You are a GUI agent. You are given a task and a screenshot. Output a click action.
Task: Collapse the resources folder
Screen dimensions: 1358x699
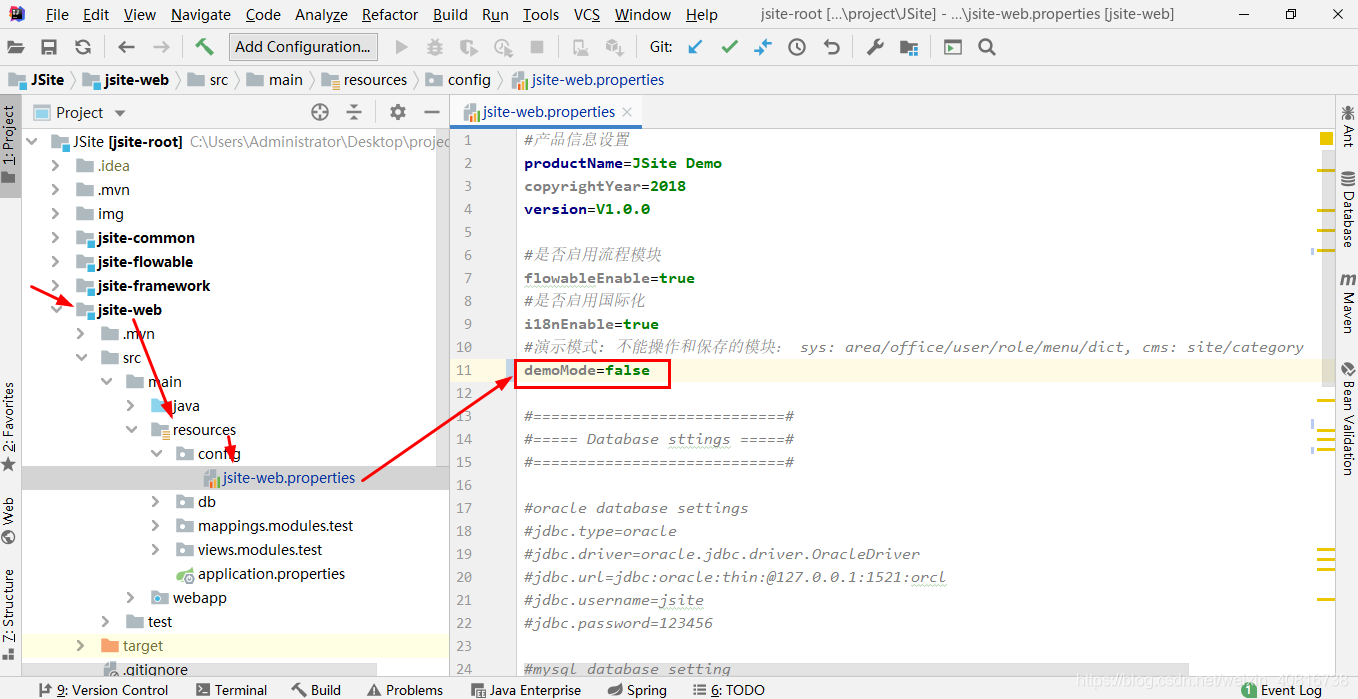click(131, 430)
